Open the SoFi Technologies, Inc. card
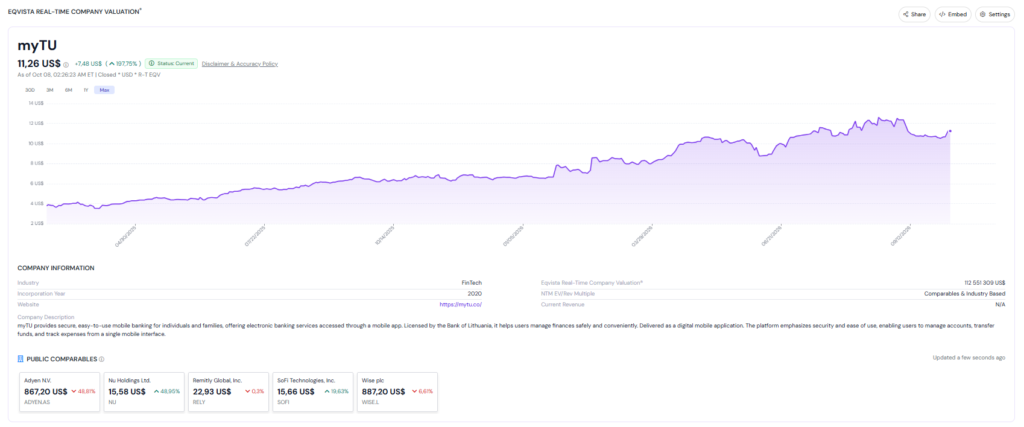 [x=313, y=392]
